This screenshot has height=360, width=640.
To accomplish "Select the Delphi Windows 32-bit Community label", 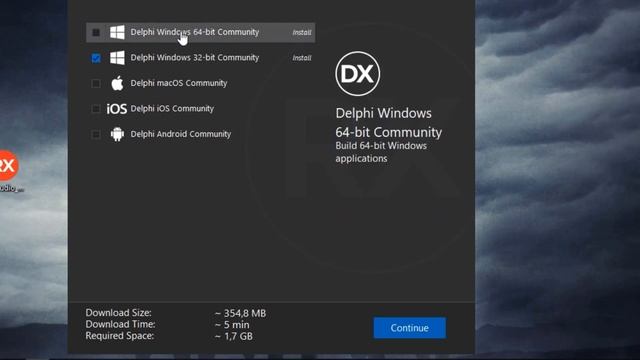I will 195,58.
